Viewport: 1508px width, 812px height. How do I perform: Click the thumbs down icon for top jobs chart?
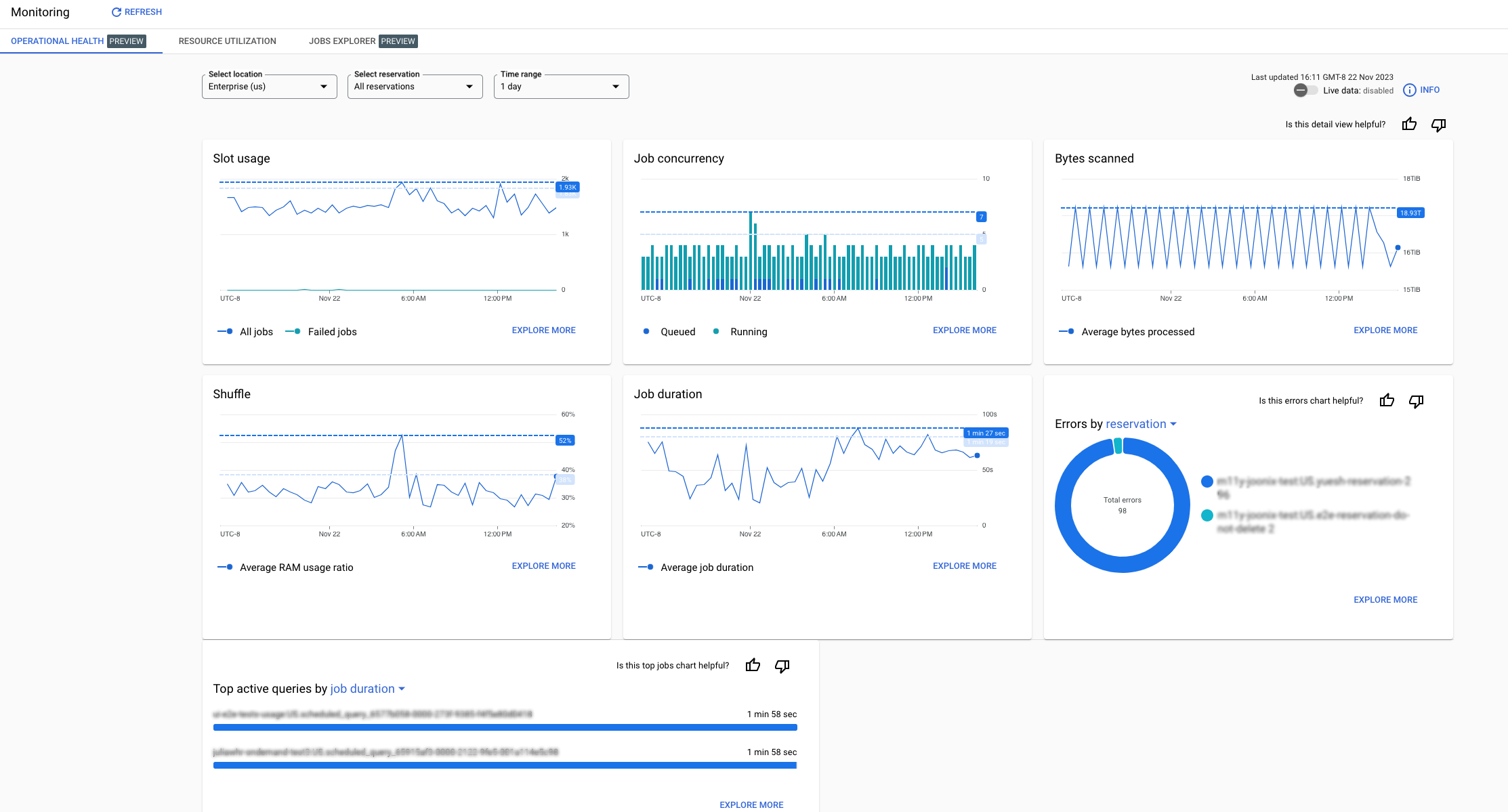782,665
